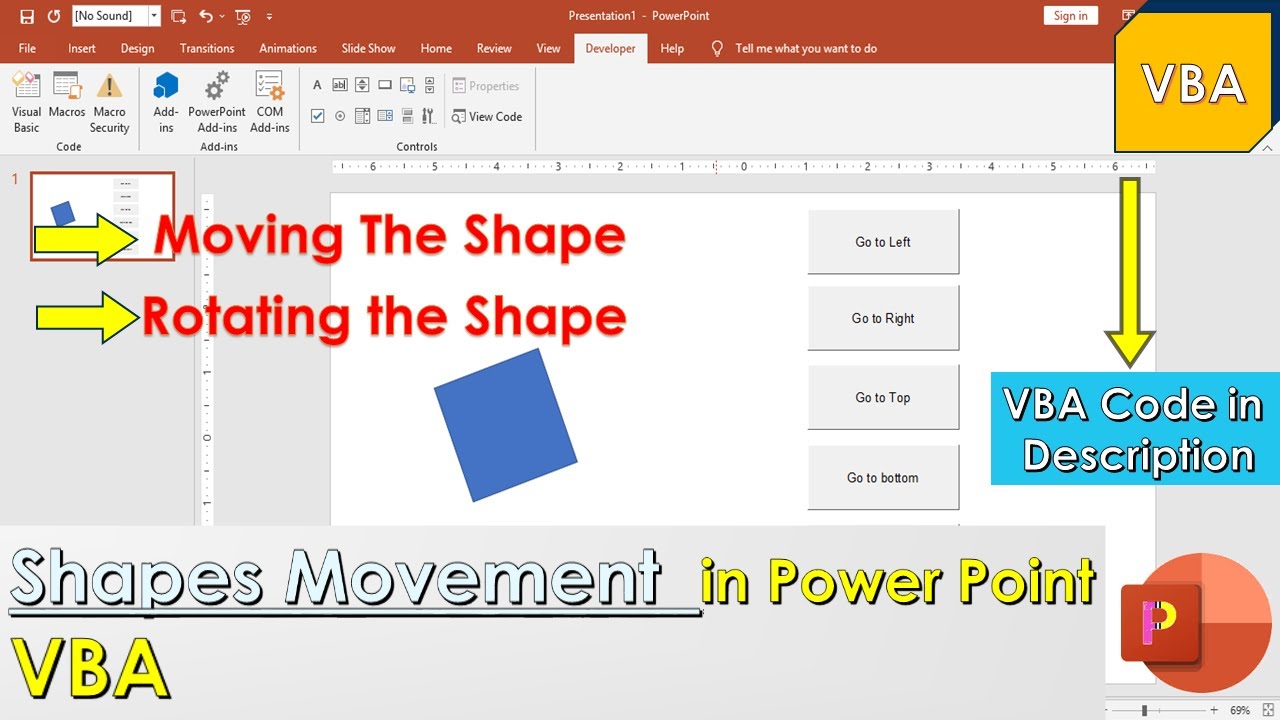Open the Visual Basic editor
The height and width of the screenshot is (720, 1280).
[x=27, y=103]
